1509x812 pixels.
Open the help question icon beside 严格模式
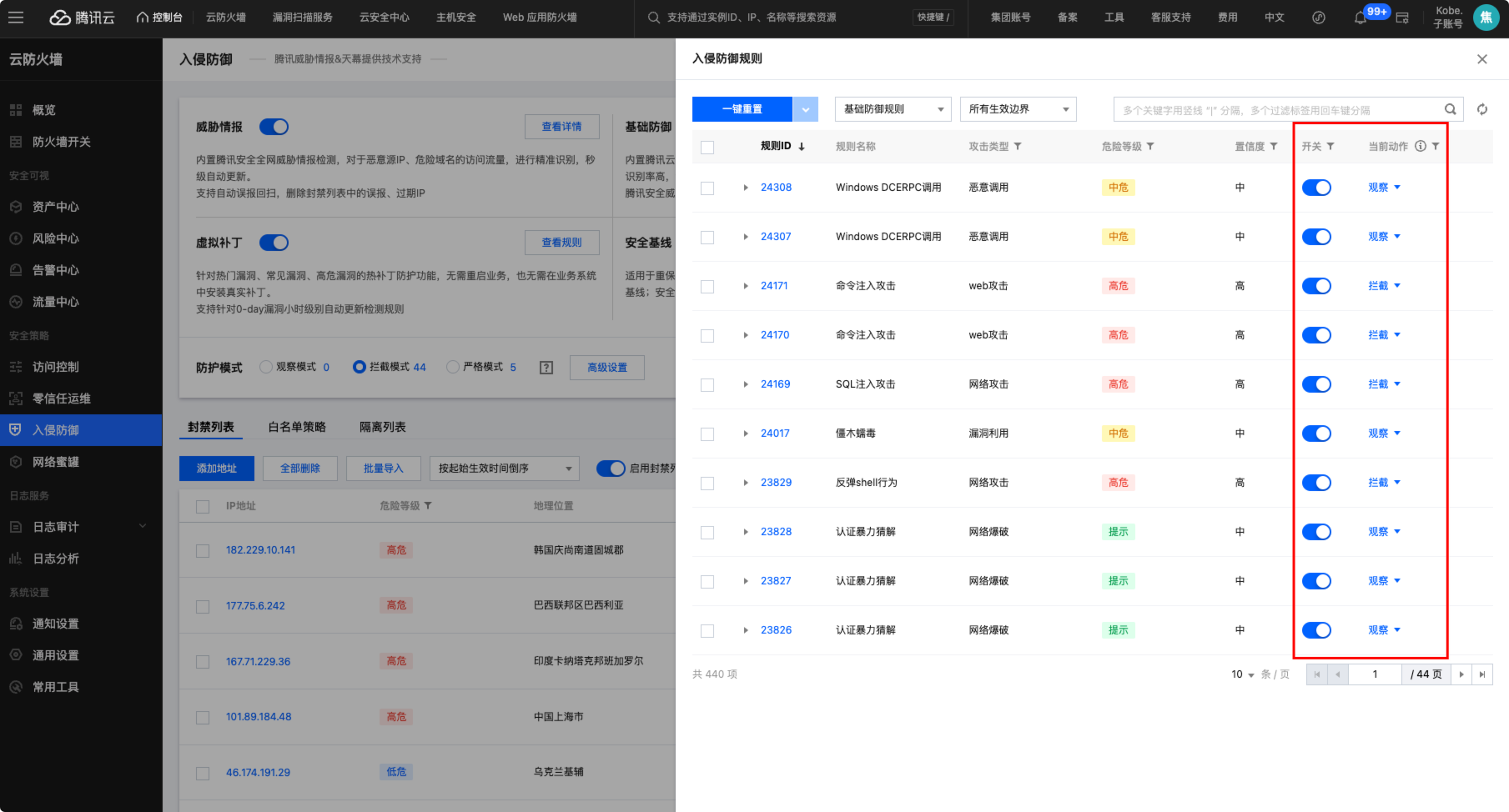pos(546,368)
